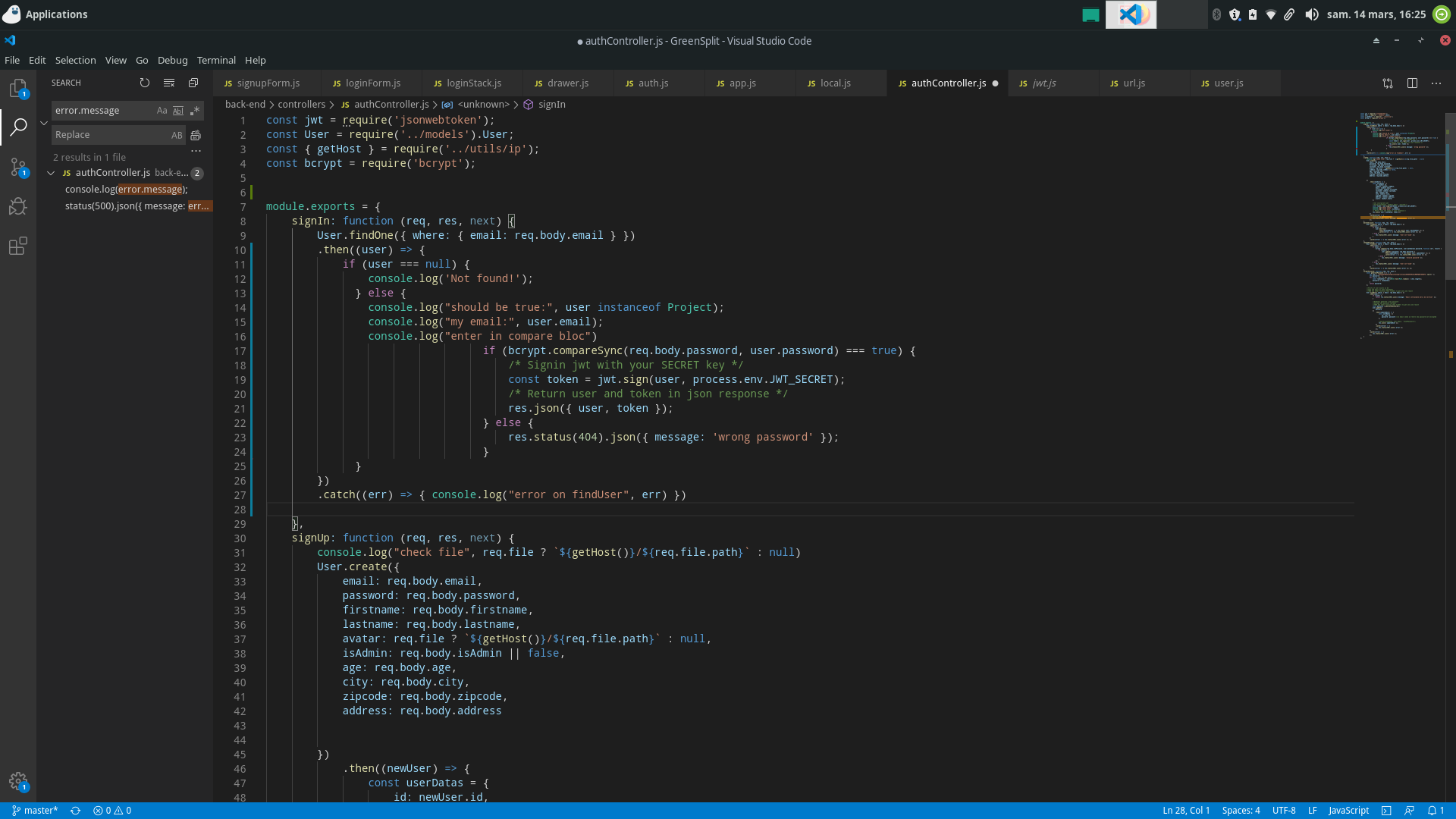The image size is (1456, 819).
Task: Toggle Match Whole Word option
Action: tap(178, 111)
